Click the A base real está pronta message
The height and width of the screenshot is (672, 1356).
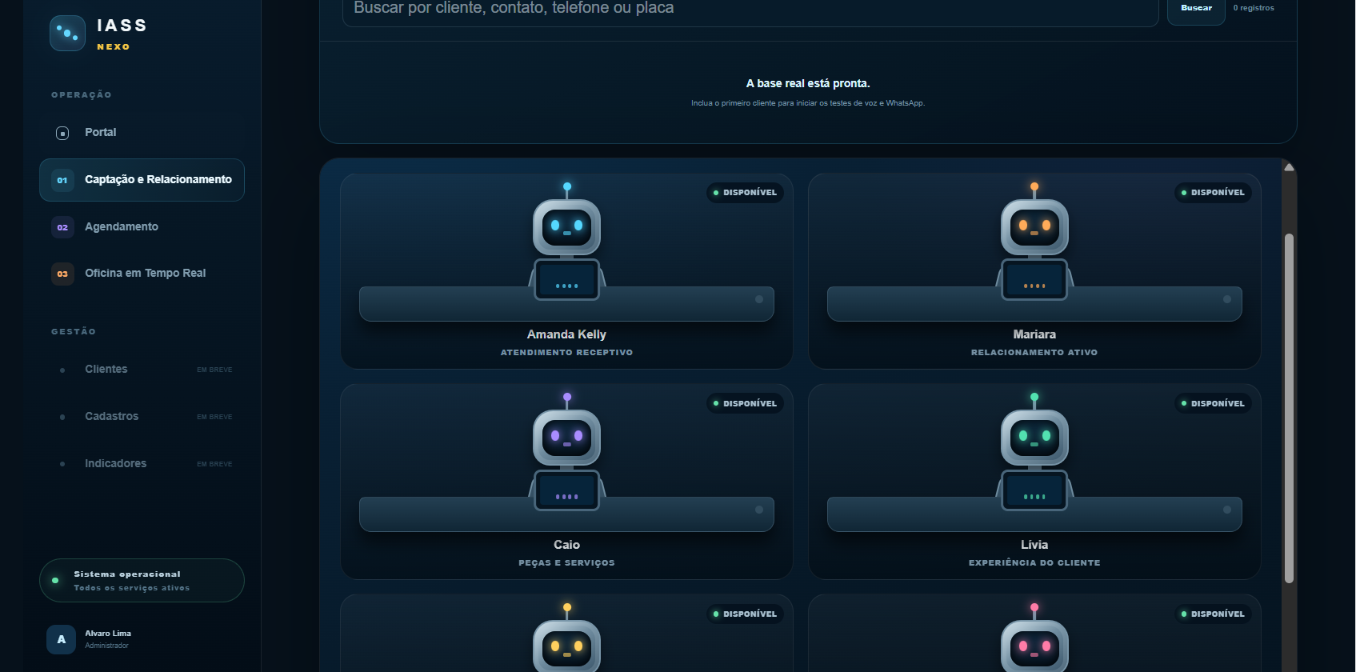pos(808,83)
